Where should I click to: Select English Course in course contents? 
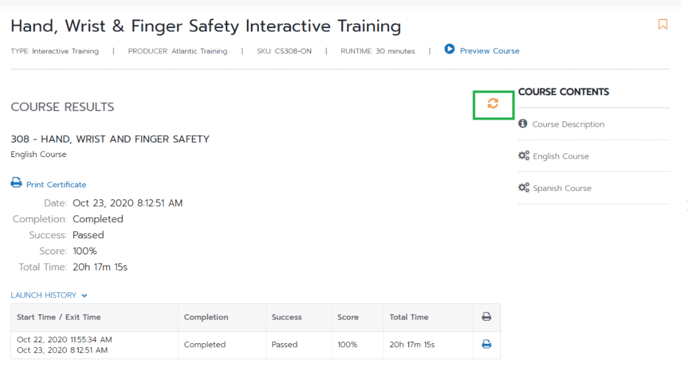[561, 156]
